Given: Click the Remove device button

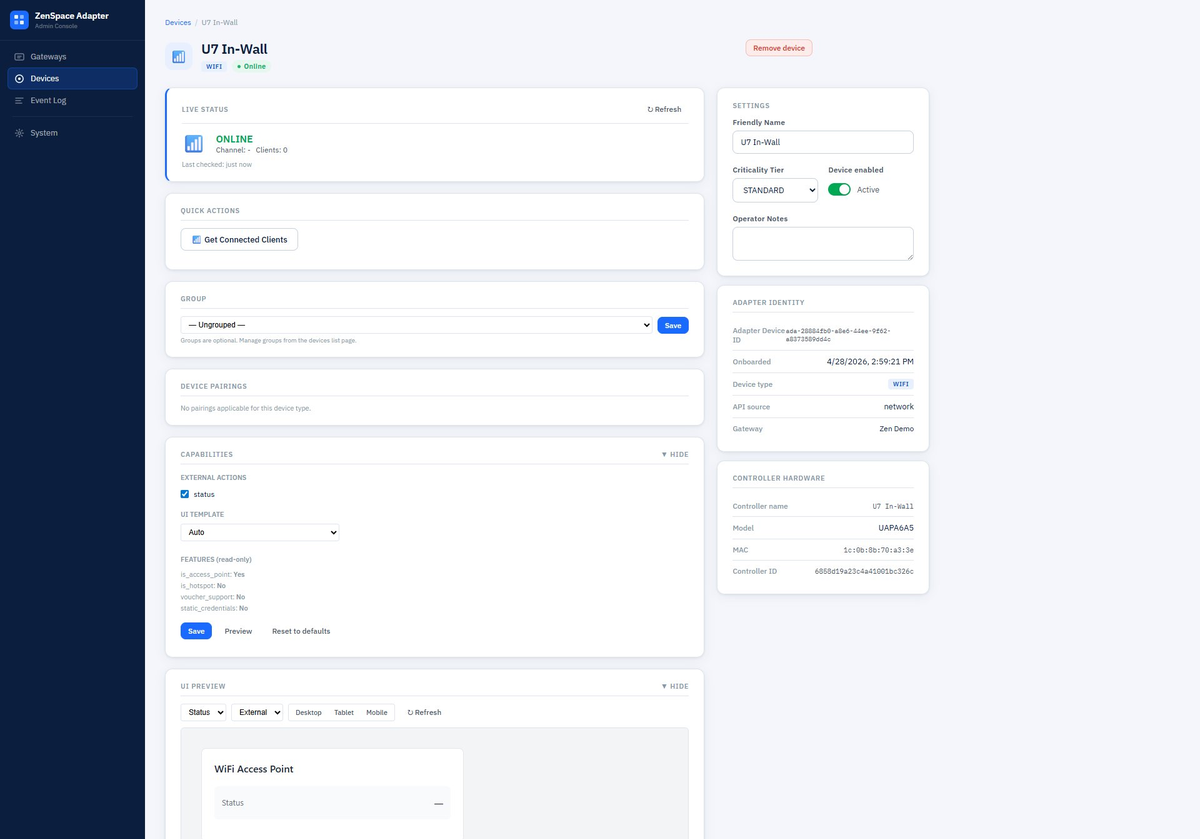Looking at the screenshot, I should point(779,48).
